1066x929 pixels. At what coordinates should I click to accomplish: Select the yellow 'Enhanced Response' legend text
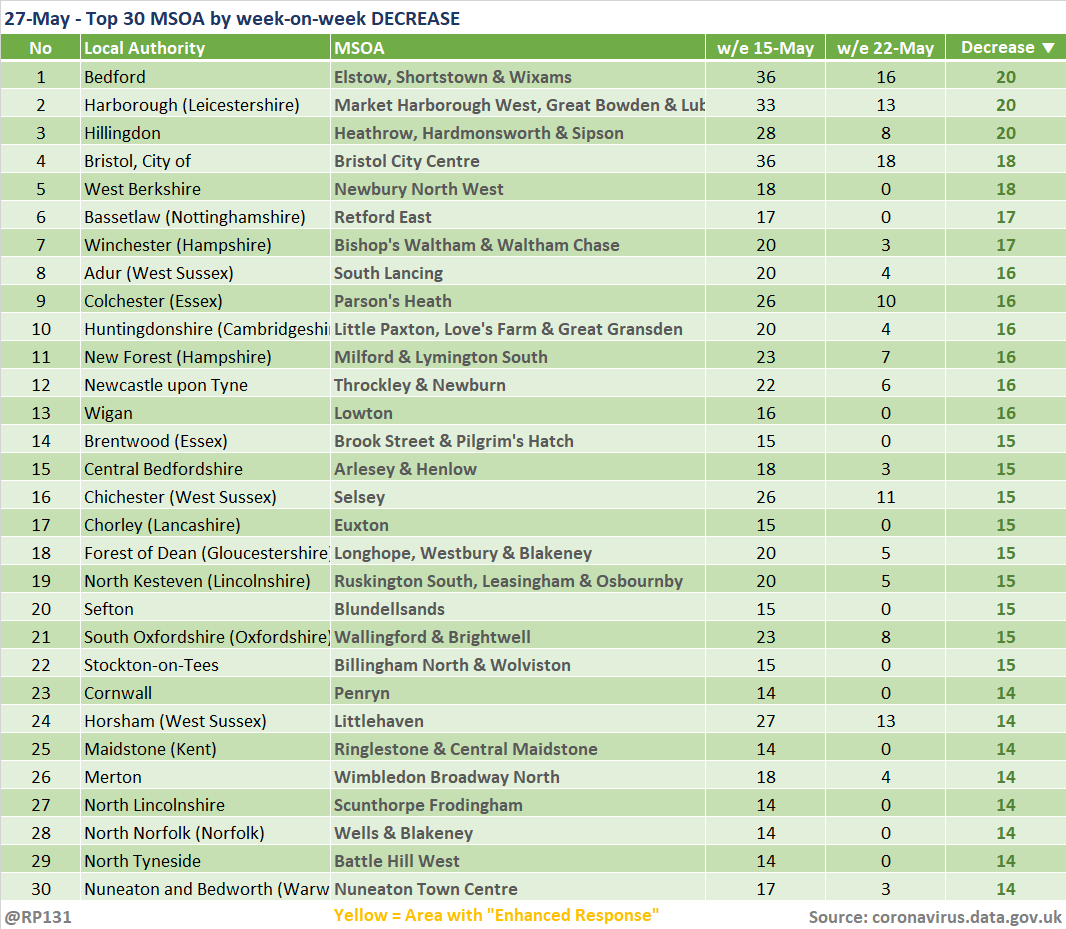pos(496,915)
